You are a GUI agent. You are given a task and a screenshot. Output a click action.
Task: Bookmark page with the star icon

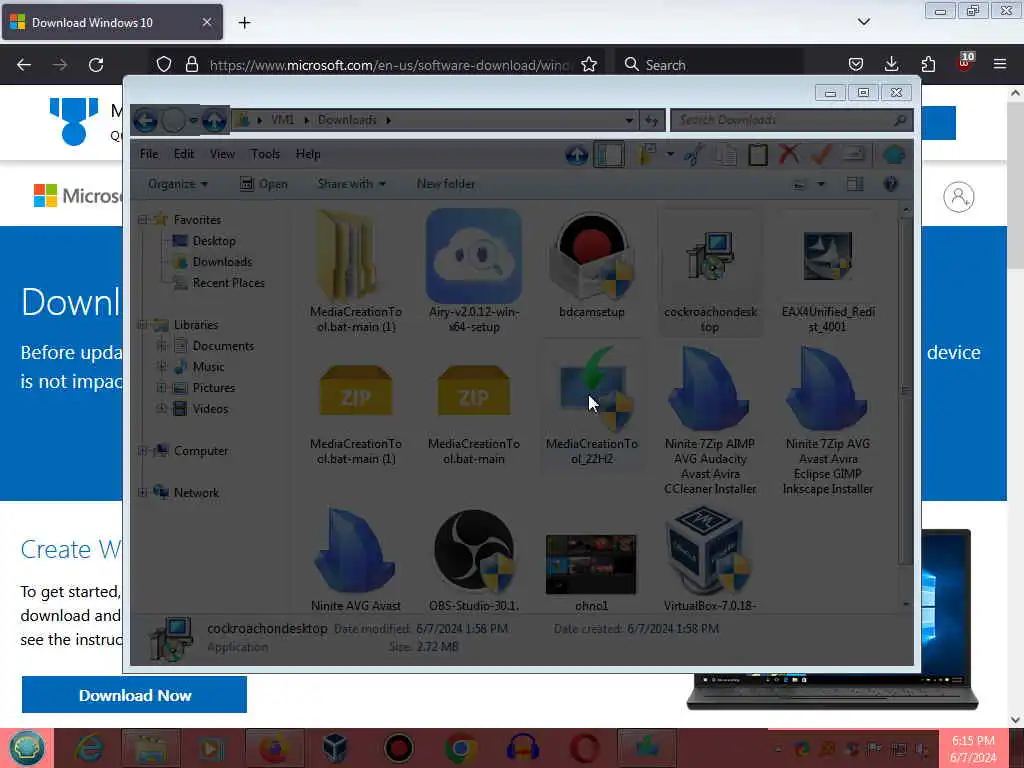coord(589,64)
